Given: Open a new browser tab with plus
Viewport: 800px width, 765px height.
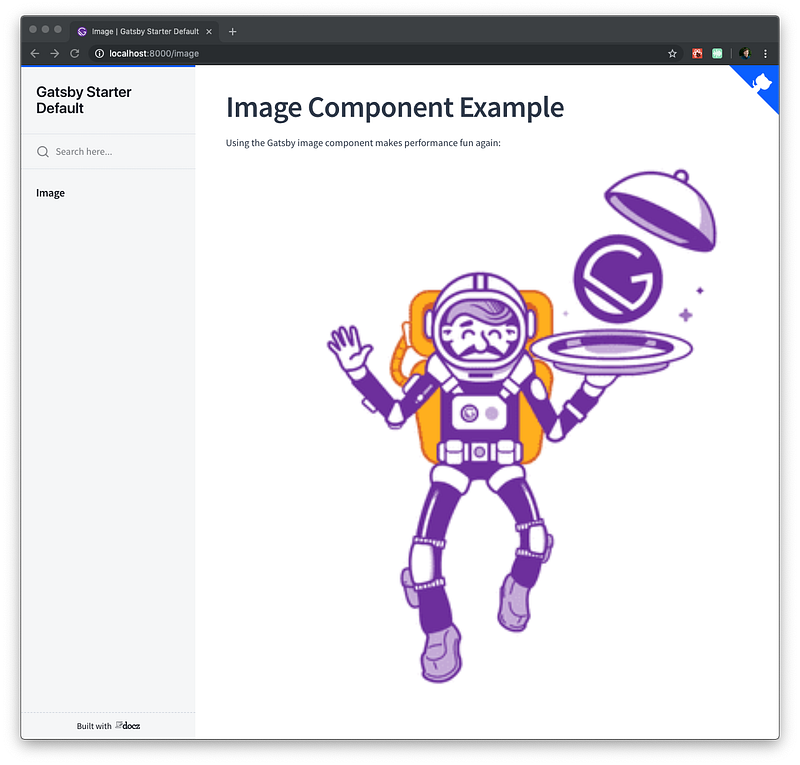Looking at the screenshot, I should 233,32.
